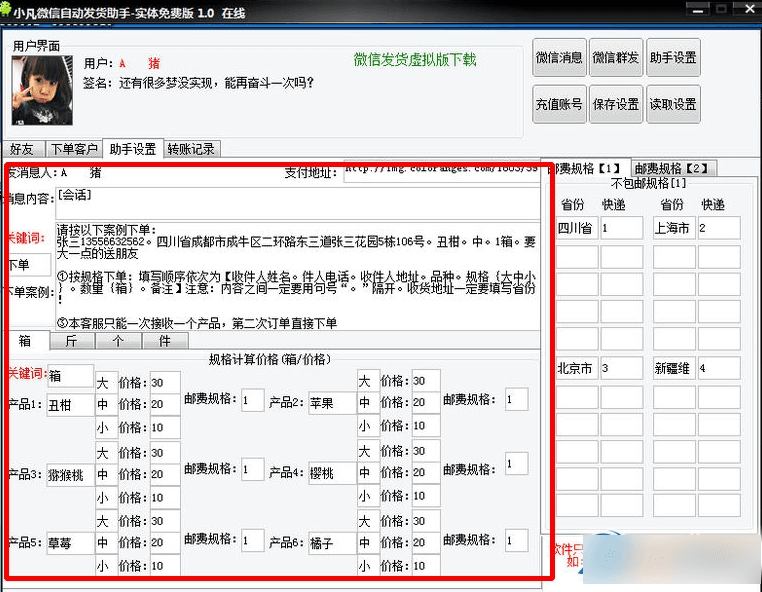Load settings with the 读取设置 button
This screenshot has height=592, width=762.
tap(672, 104)
